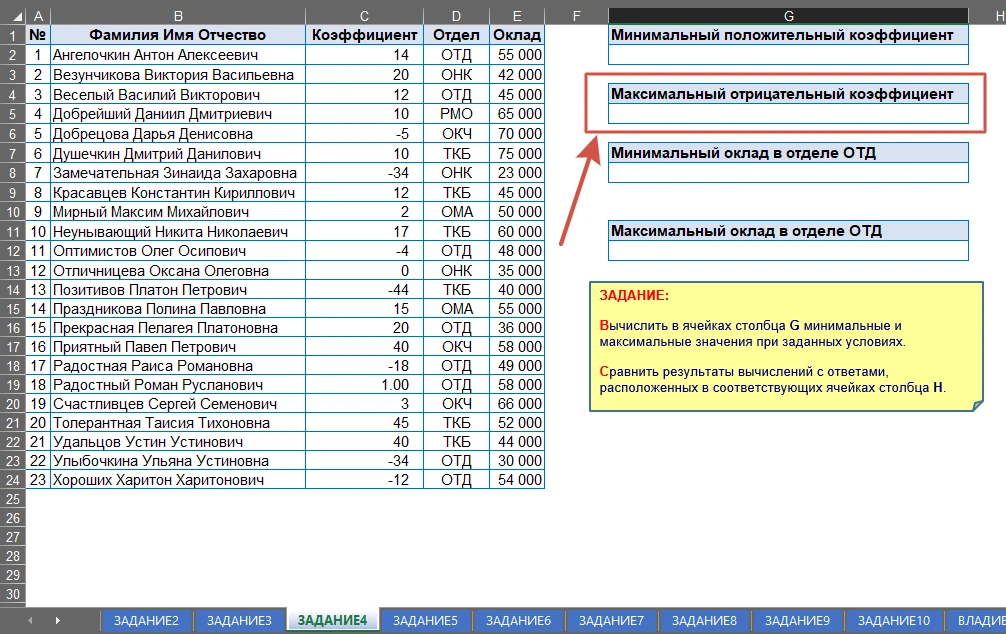1006x634 pixels.
Task: Go to the ЗАДАНИЕ5 sheet tab
Action: pos(425,621)
